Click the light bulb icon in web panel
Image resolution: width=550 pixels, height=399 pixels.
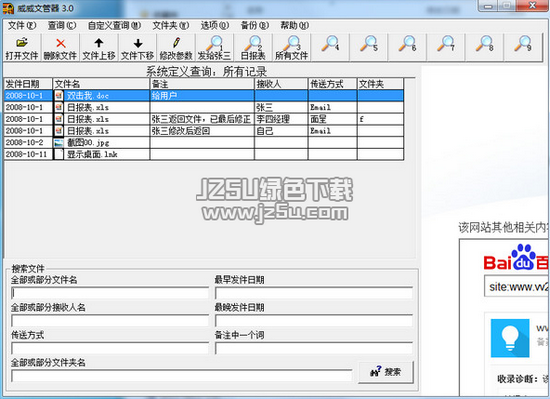[x=510, y=338]
